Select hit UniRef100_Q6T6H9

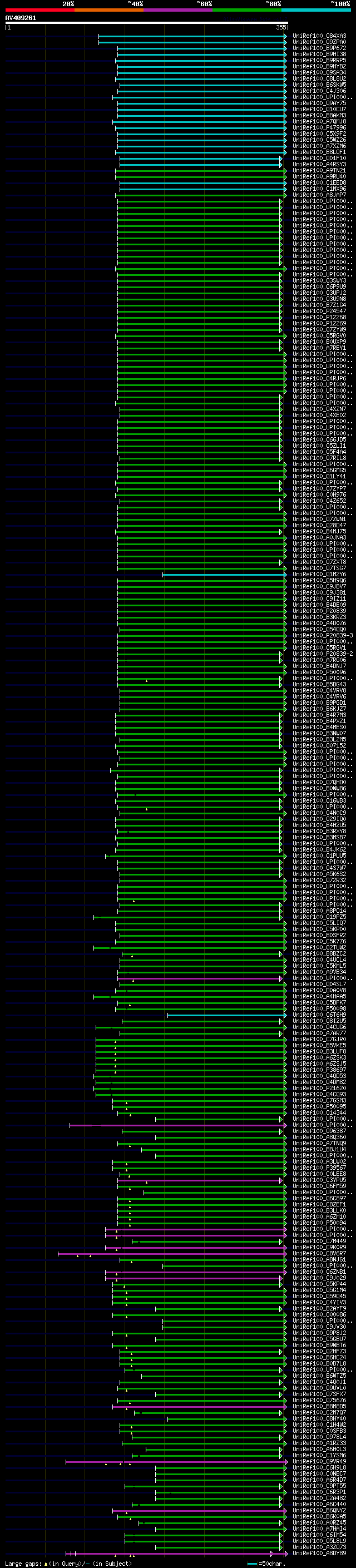click(319, 1015)
